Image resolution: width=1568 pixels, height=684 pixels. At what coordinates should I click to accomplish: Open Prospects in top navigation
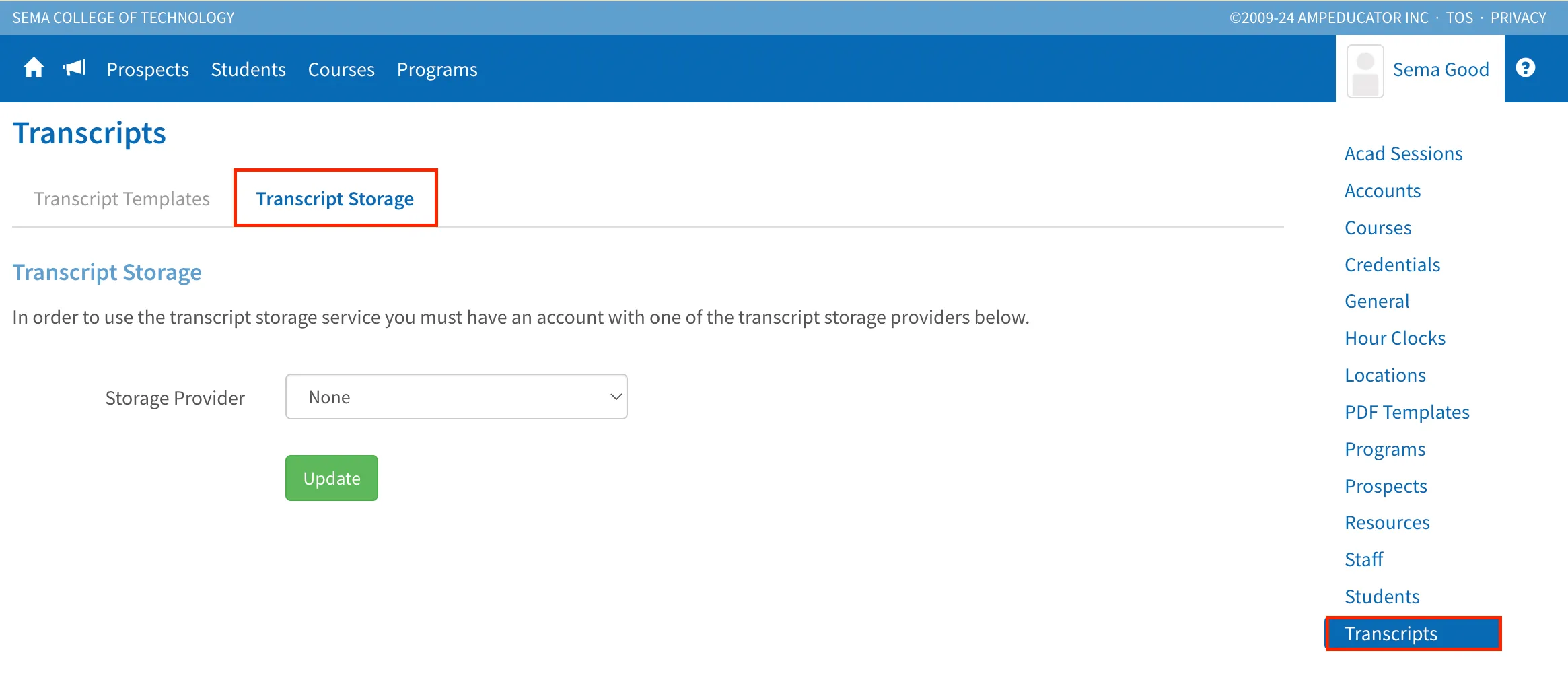(148, 69)
